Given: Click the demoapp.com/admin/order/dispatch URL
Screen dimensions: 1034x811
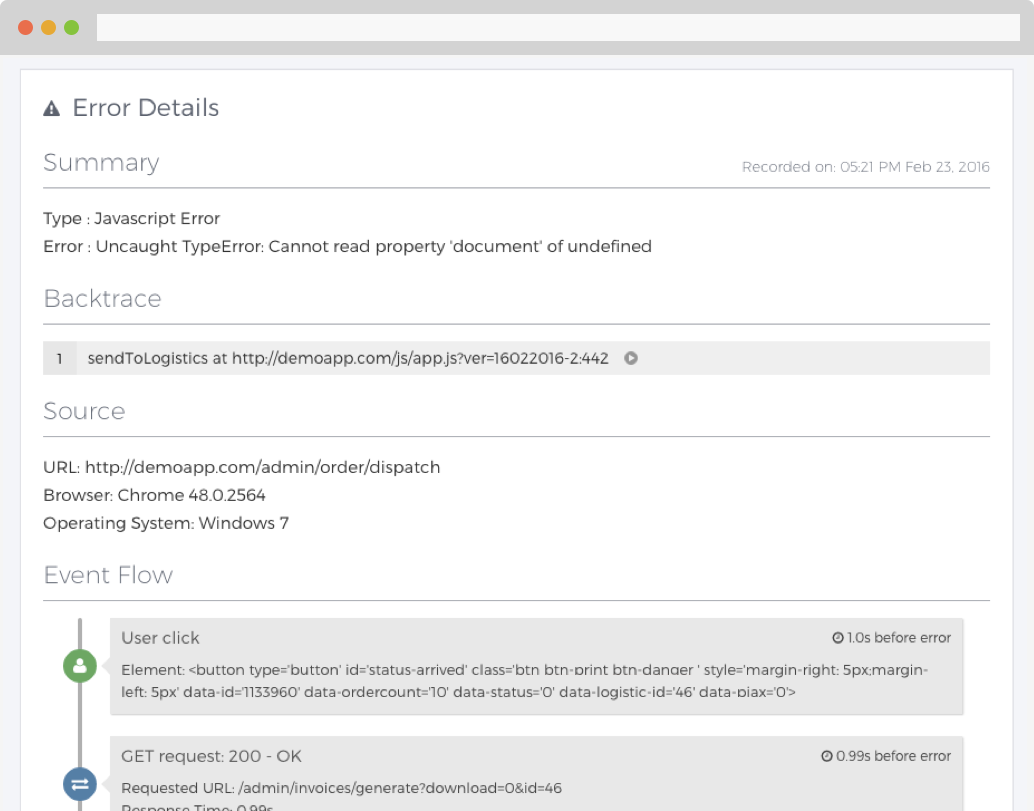Looking at the screenshot, I should click(x=262, y=467).
